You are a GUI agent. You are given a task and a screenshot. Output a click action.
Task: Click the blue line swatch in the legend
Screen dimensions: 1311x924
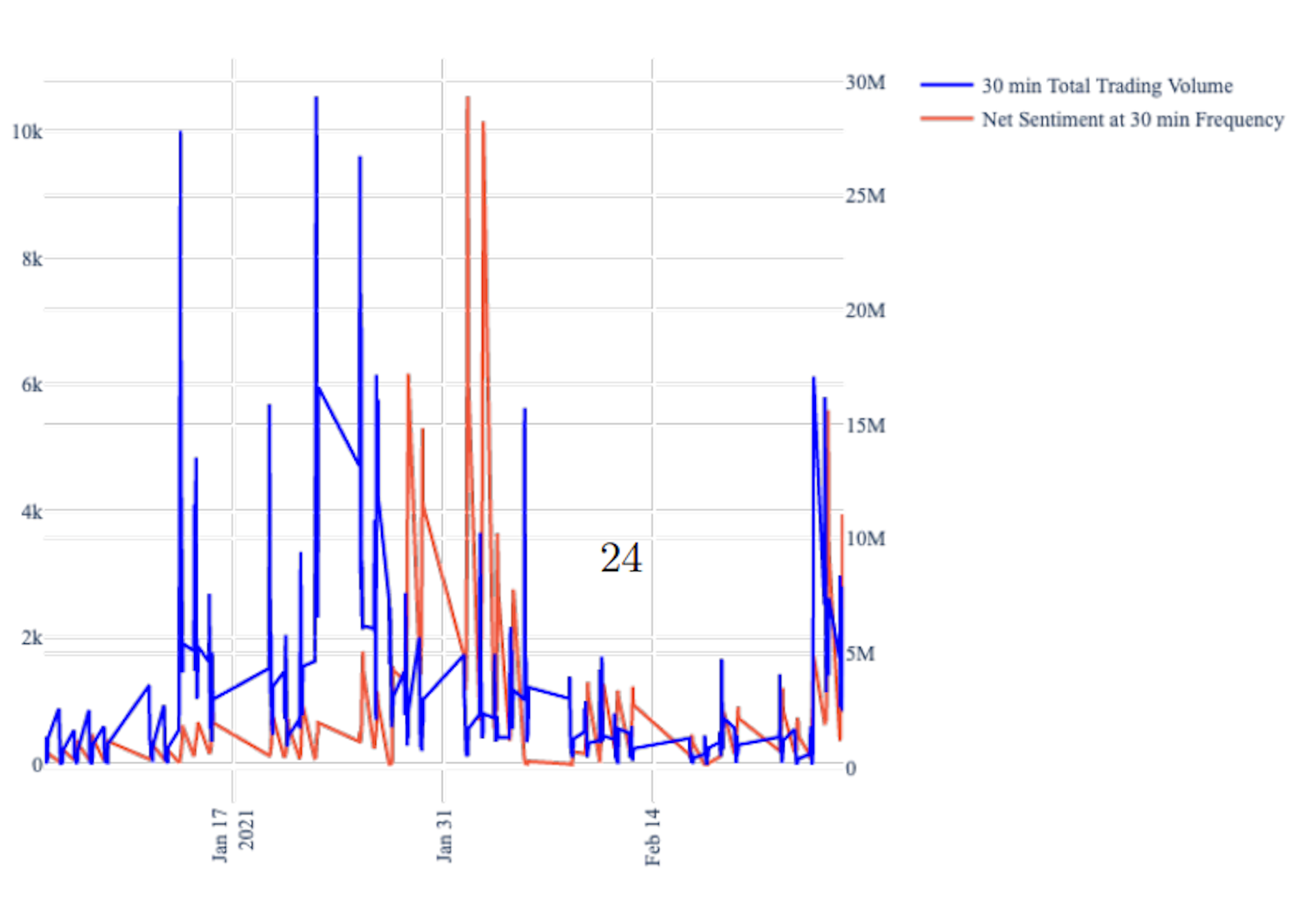click(x=946, y=85)
